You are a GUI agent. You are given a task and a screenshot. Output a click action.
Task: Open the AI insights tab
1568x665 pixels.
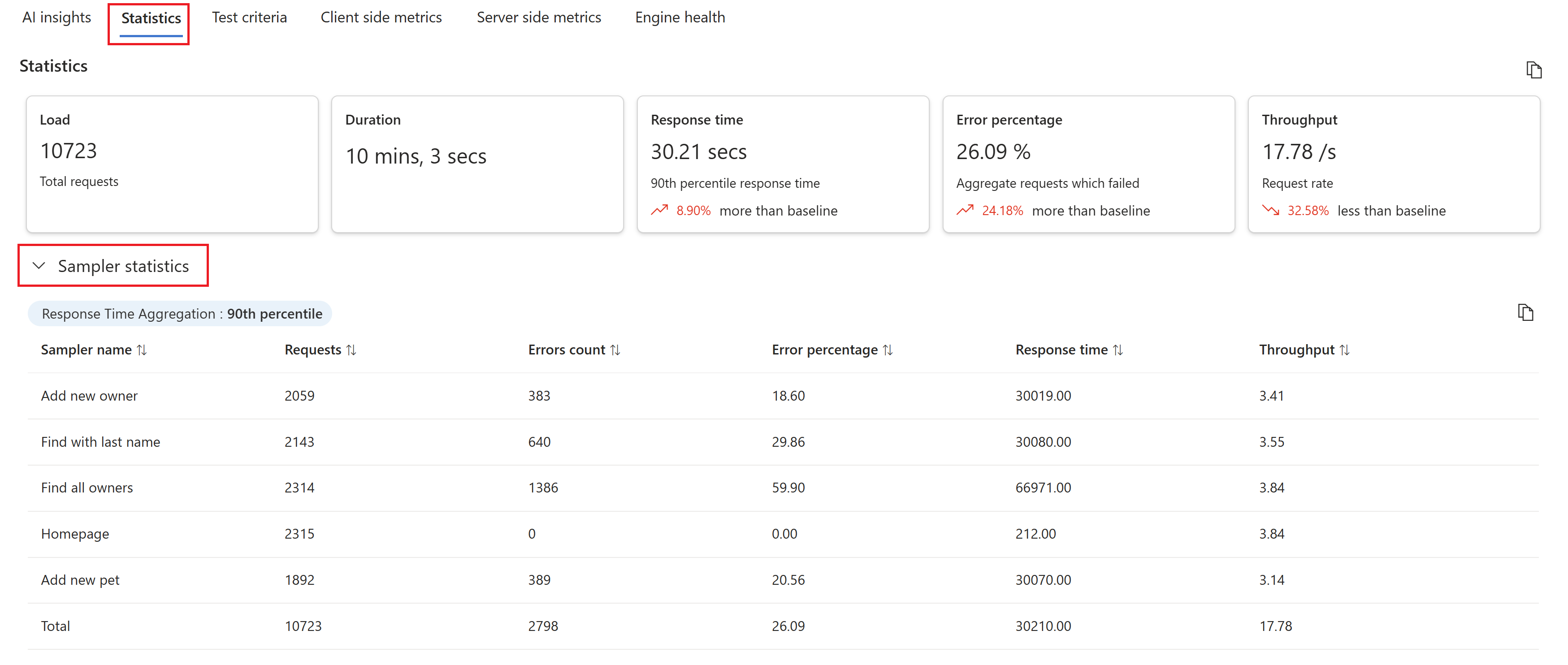click(x=56, y=17)
